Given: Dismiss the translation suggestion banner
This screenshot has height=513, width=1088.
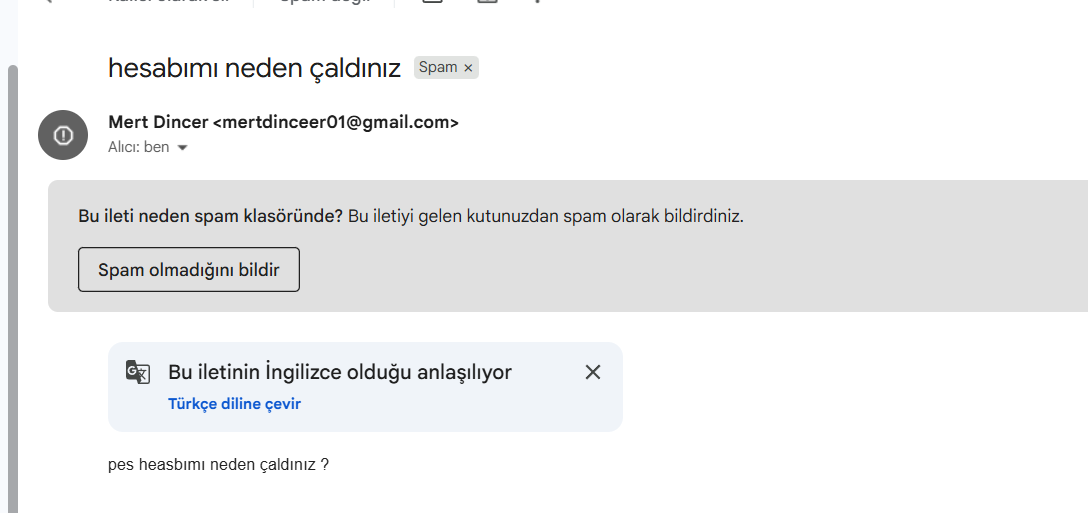Looking at the screenshot, I should coord(593,372).
